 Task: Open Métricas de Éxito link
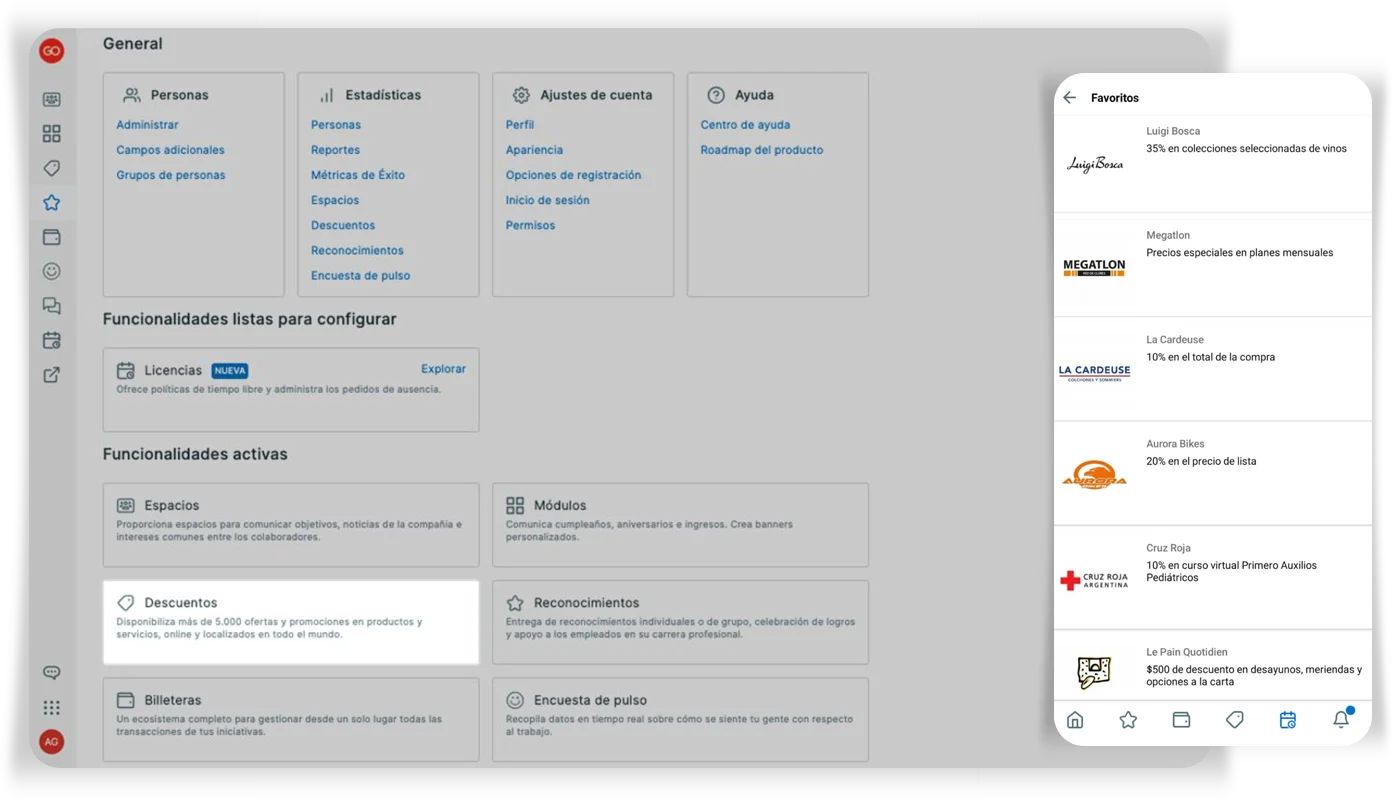[358, 175]
